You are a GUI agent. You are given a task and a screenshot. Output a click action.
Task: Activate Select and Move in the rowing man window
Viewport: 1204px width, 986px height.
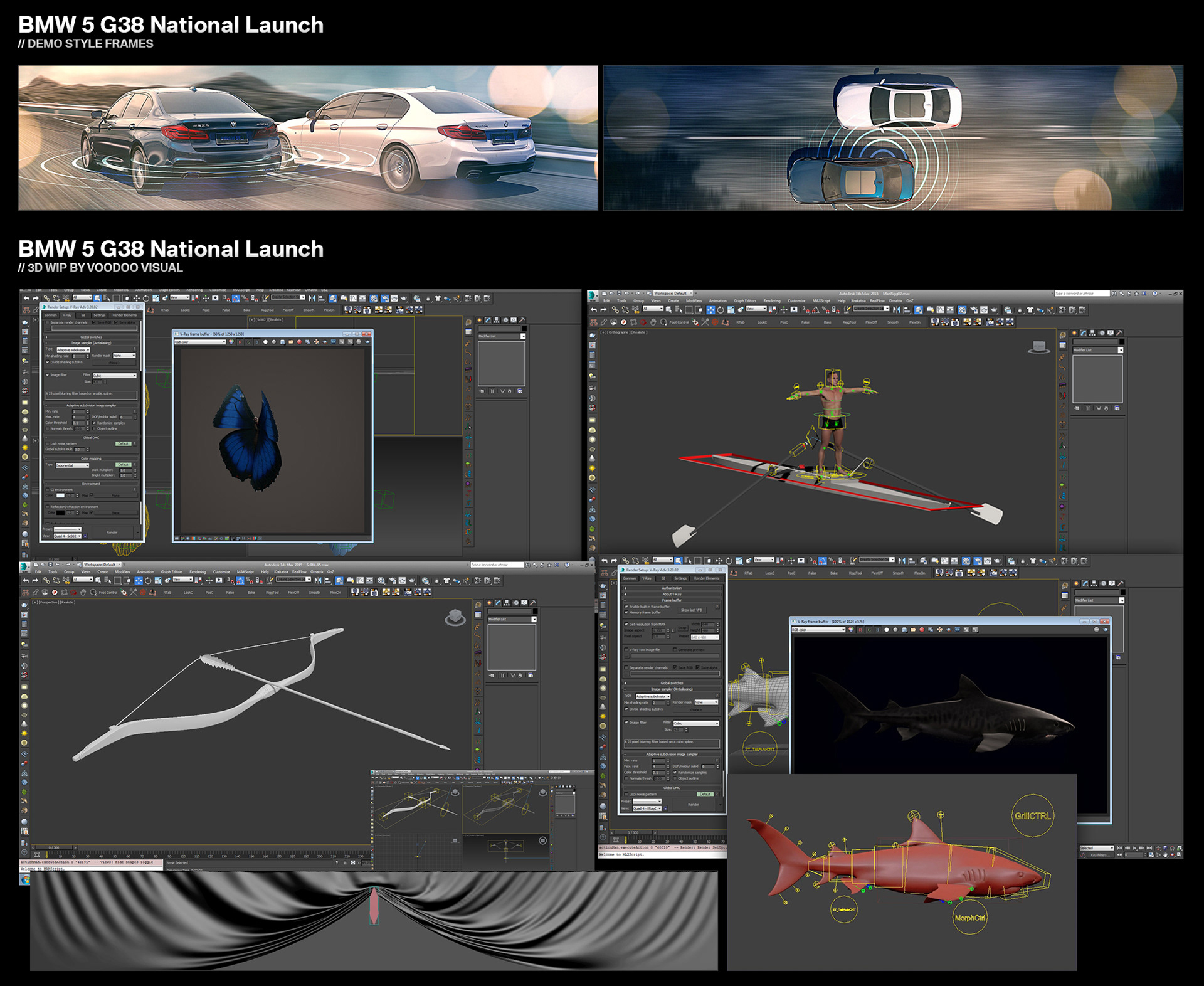[x=710, y=310]
